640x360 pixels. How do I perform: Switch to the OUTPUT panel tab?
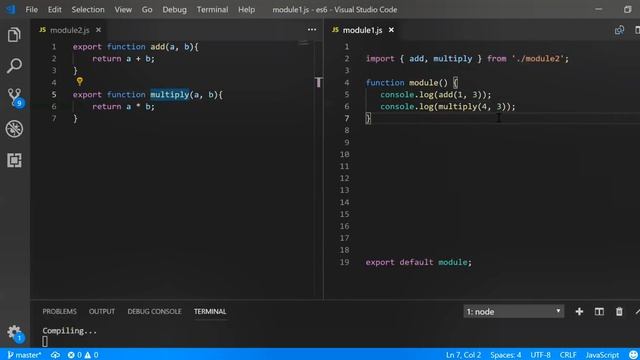pyautogui.click(x=102, y=311)
